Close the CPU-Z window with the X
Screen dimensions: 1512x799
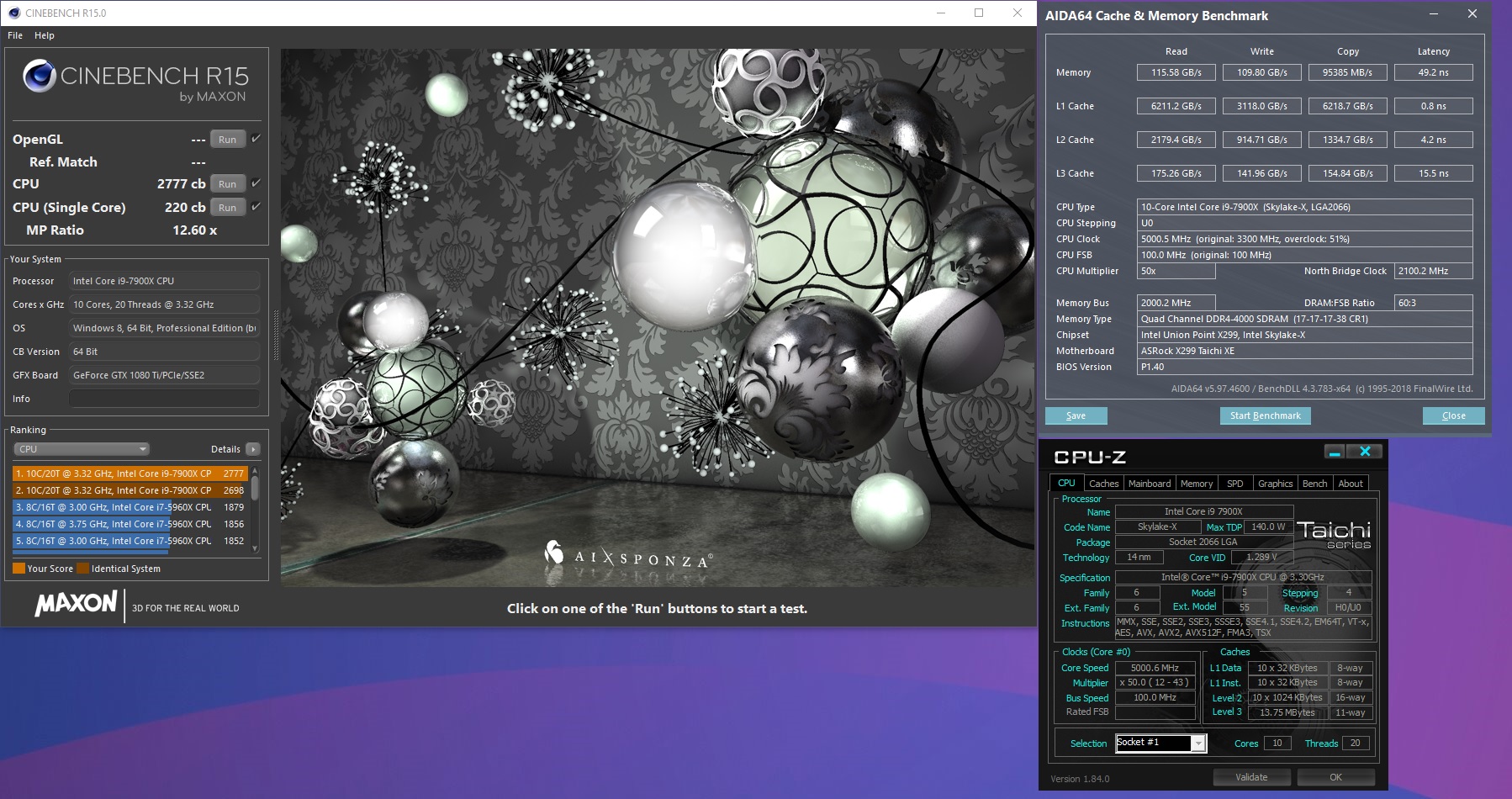[x=1365, y=452]
